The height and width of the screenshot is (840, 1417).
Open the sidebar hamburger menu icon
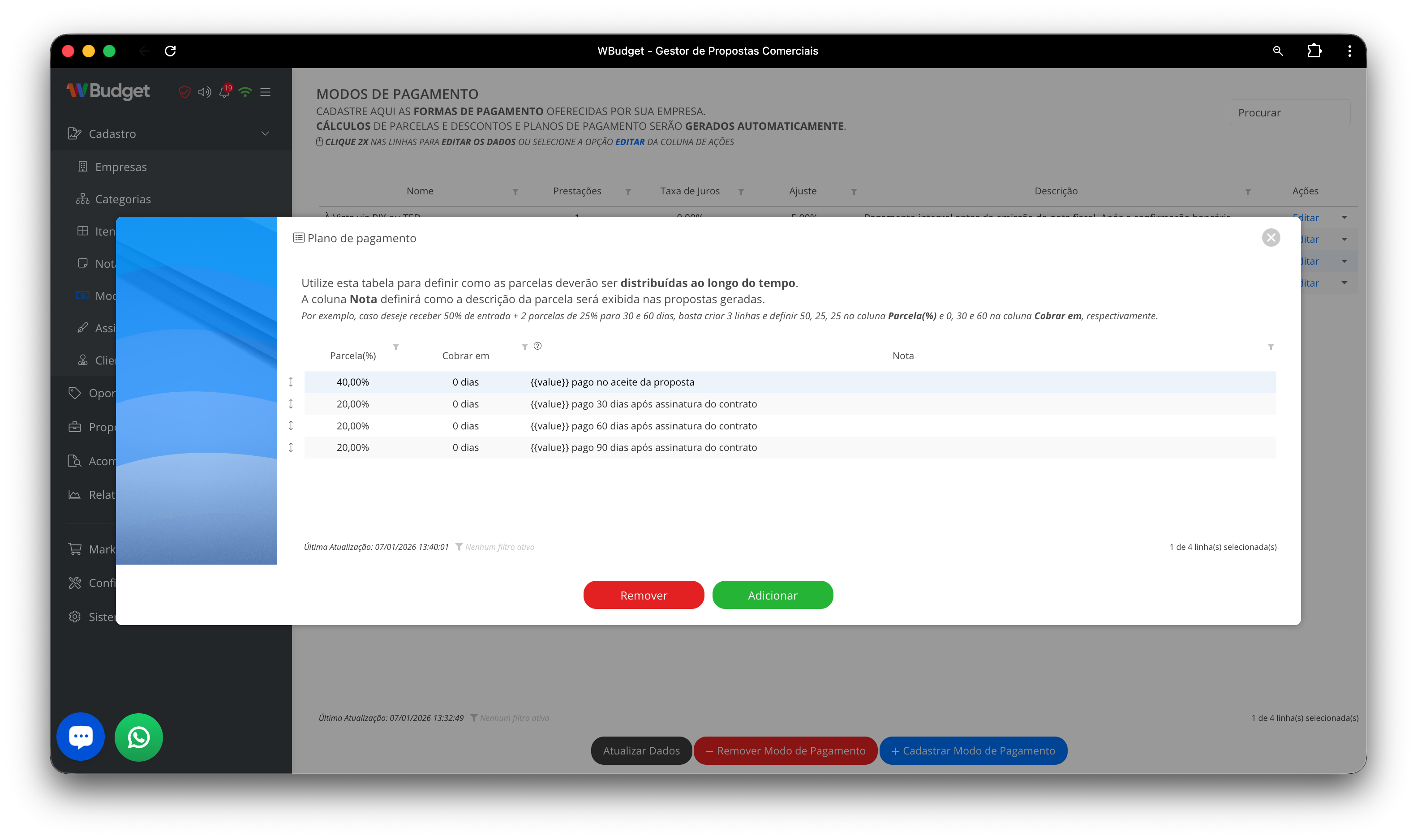click(265, 92)
